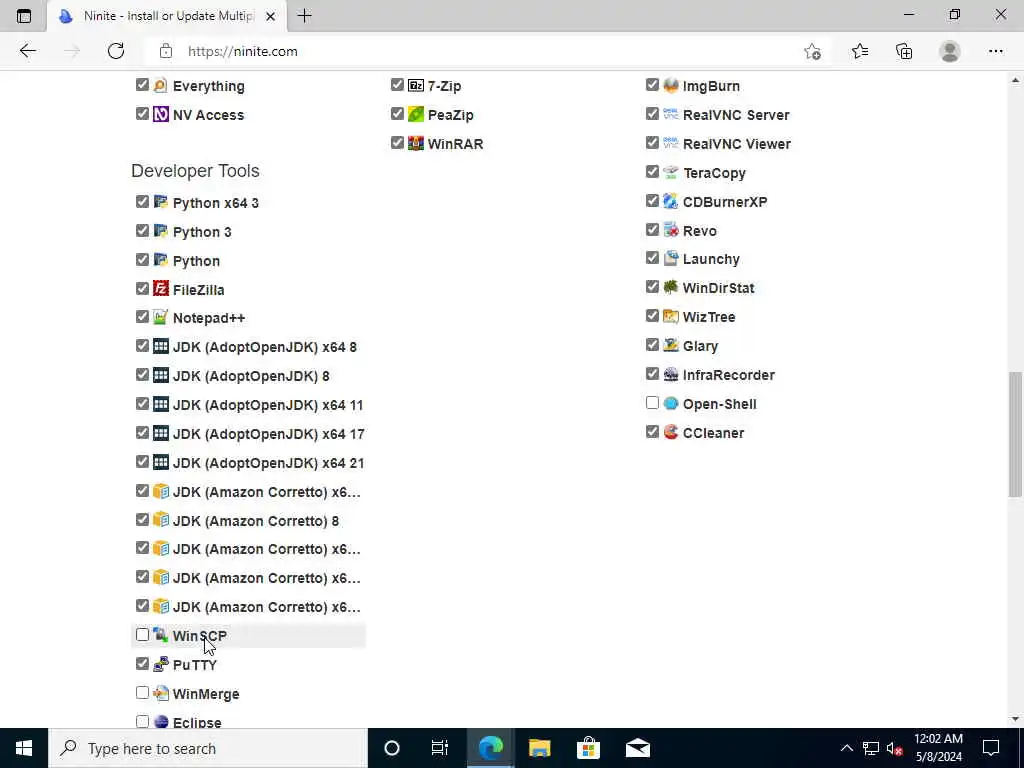View site information lock icon
1024x768 pixels.
coord(166,51)
